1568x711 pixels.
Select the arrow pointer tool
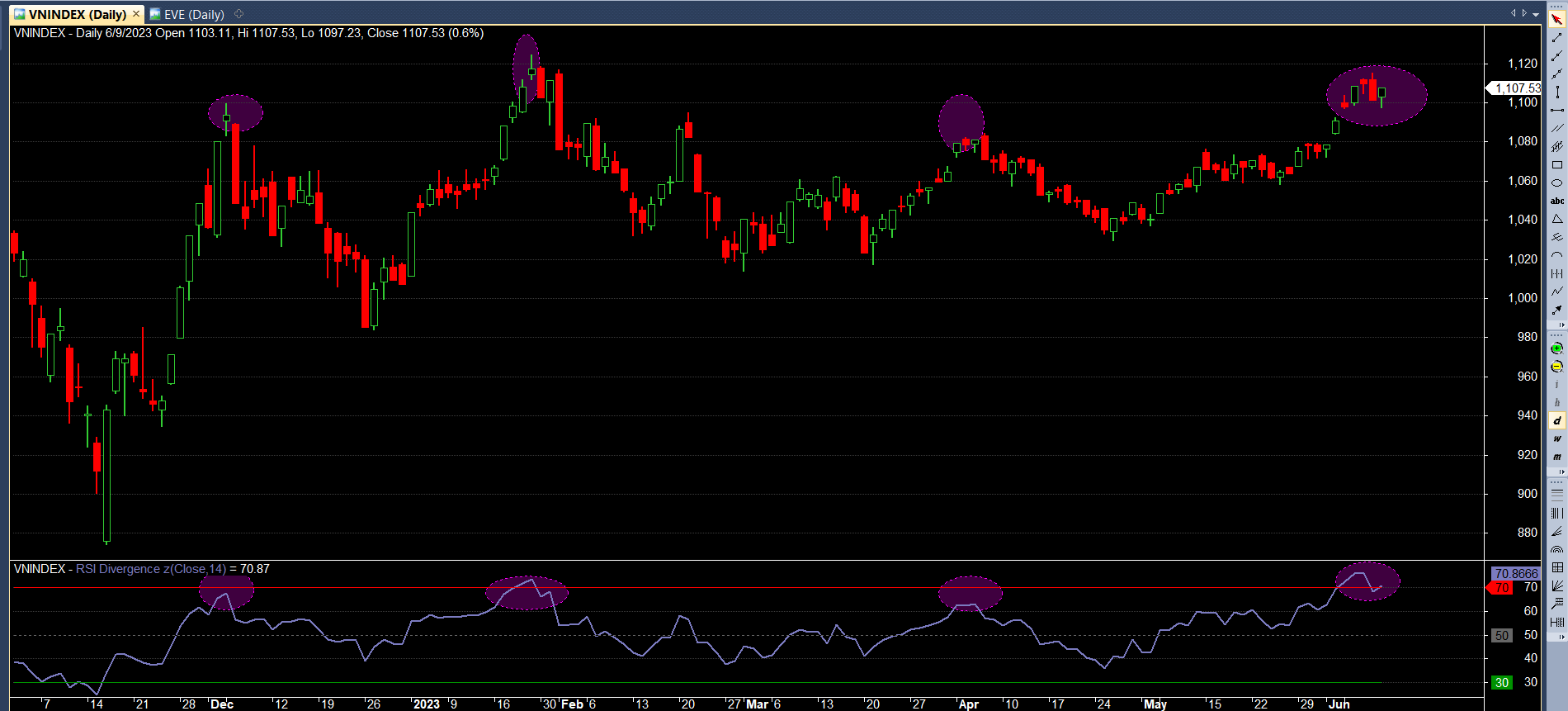click(1556, 20)
